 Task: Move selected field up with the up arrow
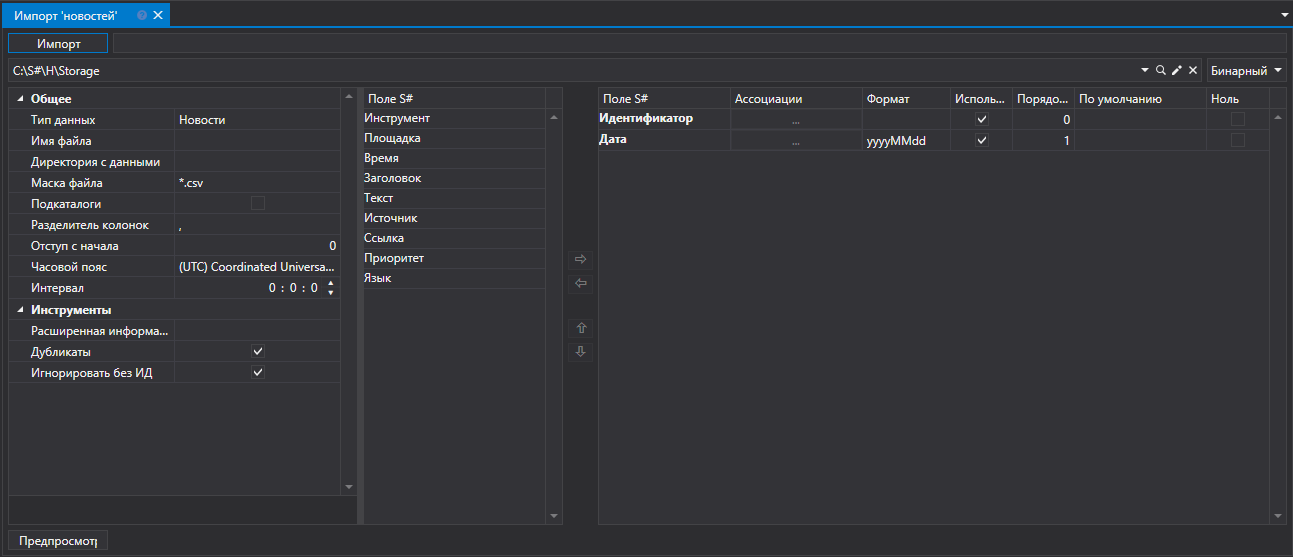pyautogui.click(x=581, y=328)
